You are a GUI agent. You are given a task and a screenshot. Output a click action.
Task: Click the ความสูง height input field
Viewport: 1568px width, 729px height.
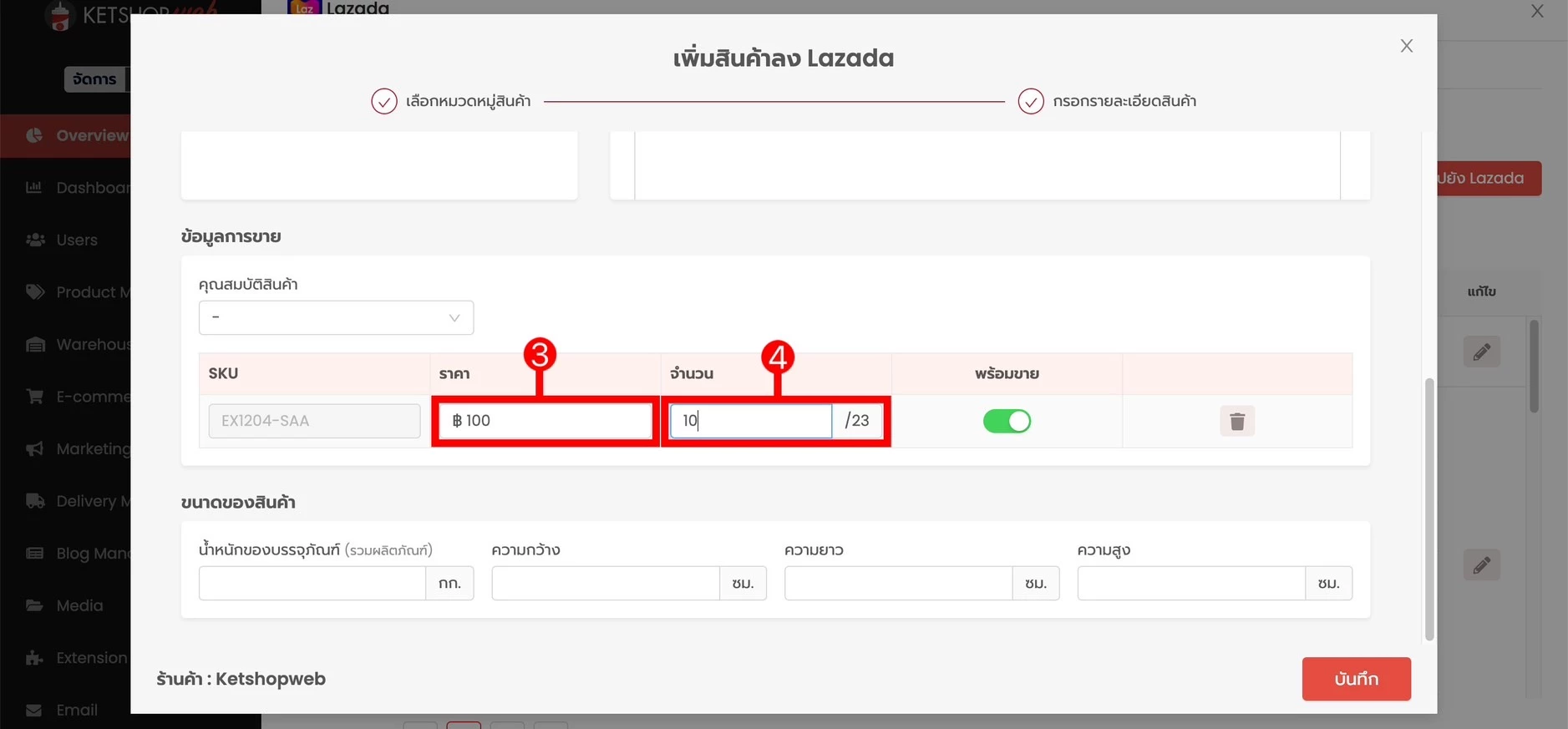click(1191, 583)
